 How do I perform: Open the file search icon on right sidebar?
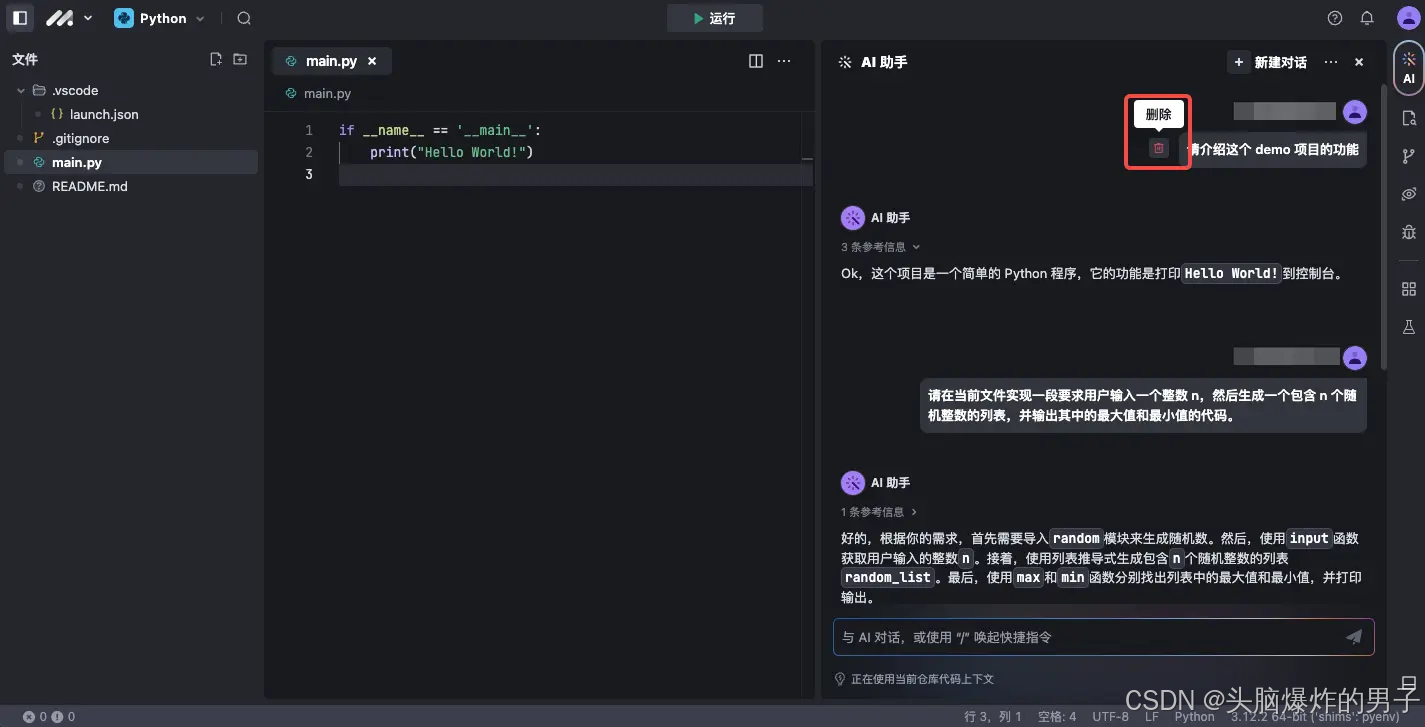pos(1410,117)
